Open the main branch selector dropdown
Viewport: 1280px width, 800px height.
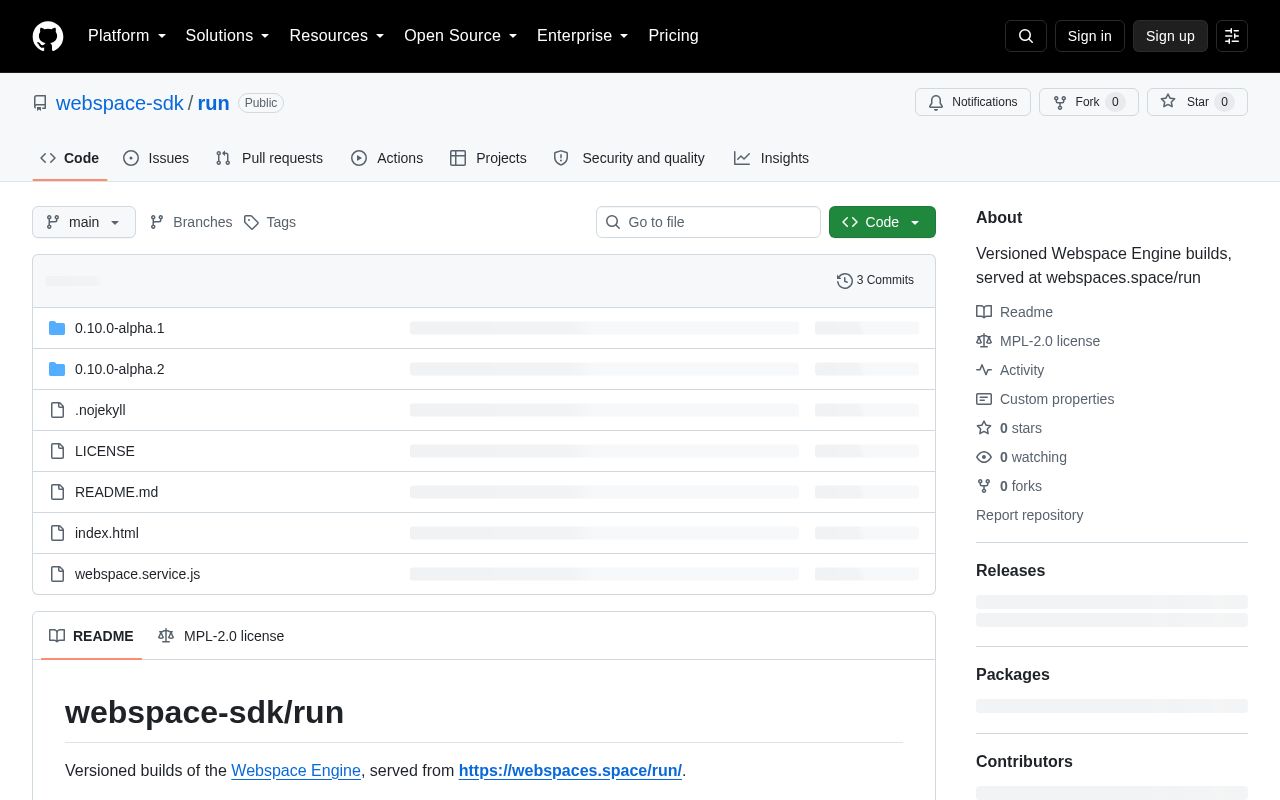(84, 222)
